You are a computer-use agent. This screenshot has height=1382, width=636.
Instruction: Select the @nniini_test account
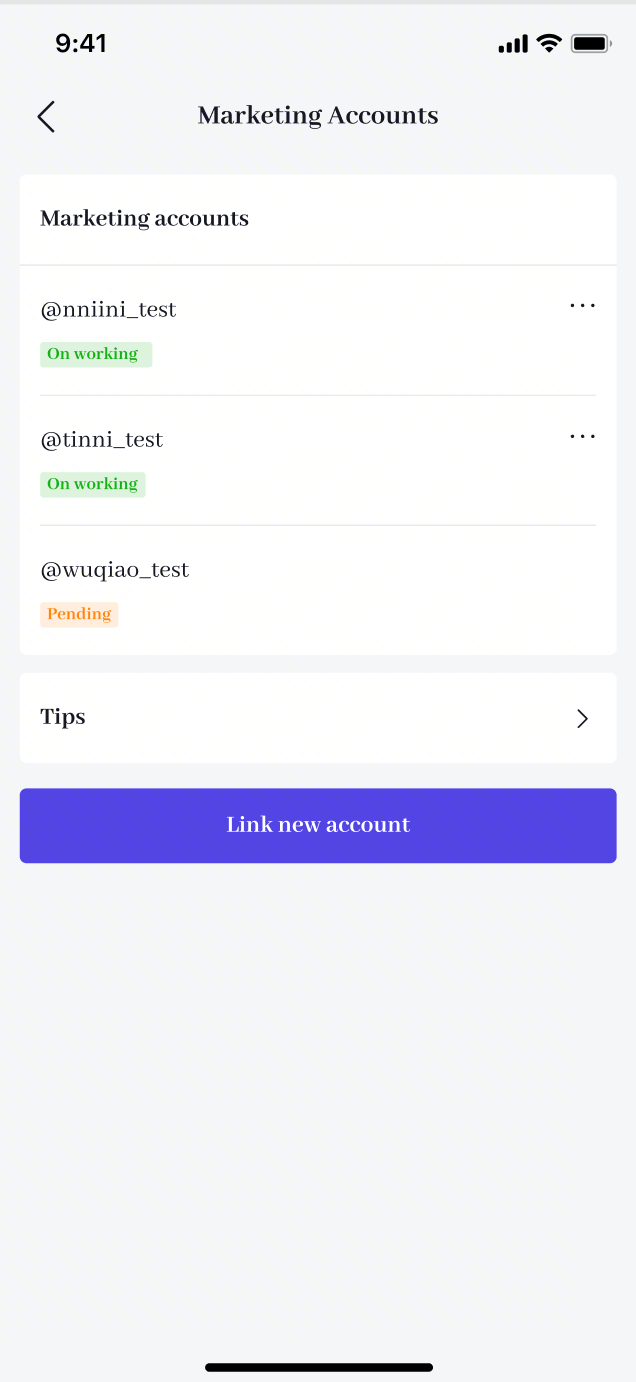(108, 310)
